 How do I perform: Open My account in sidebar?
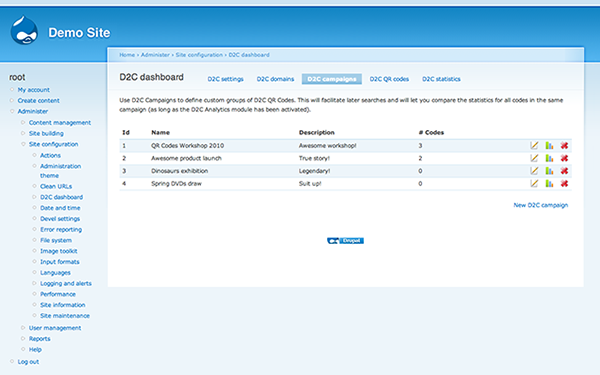(x=34, y=90)
